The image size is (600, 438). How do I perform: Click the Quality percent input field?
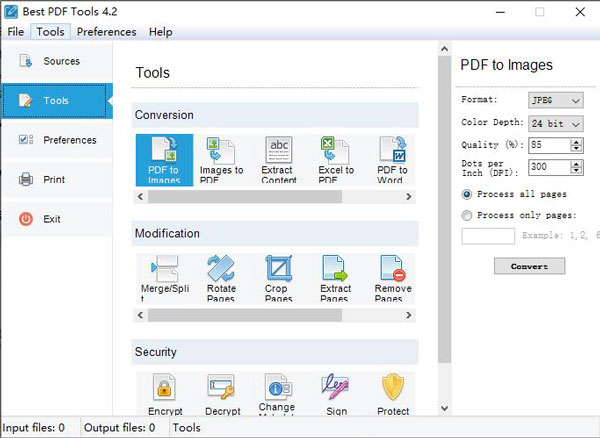[x=550, y=145]
